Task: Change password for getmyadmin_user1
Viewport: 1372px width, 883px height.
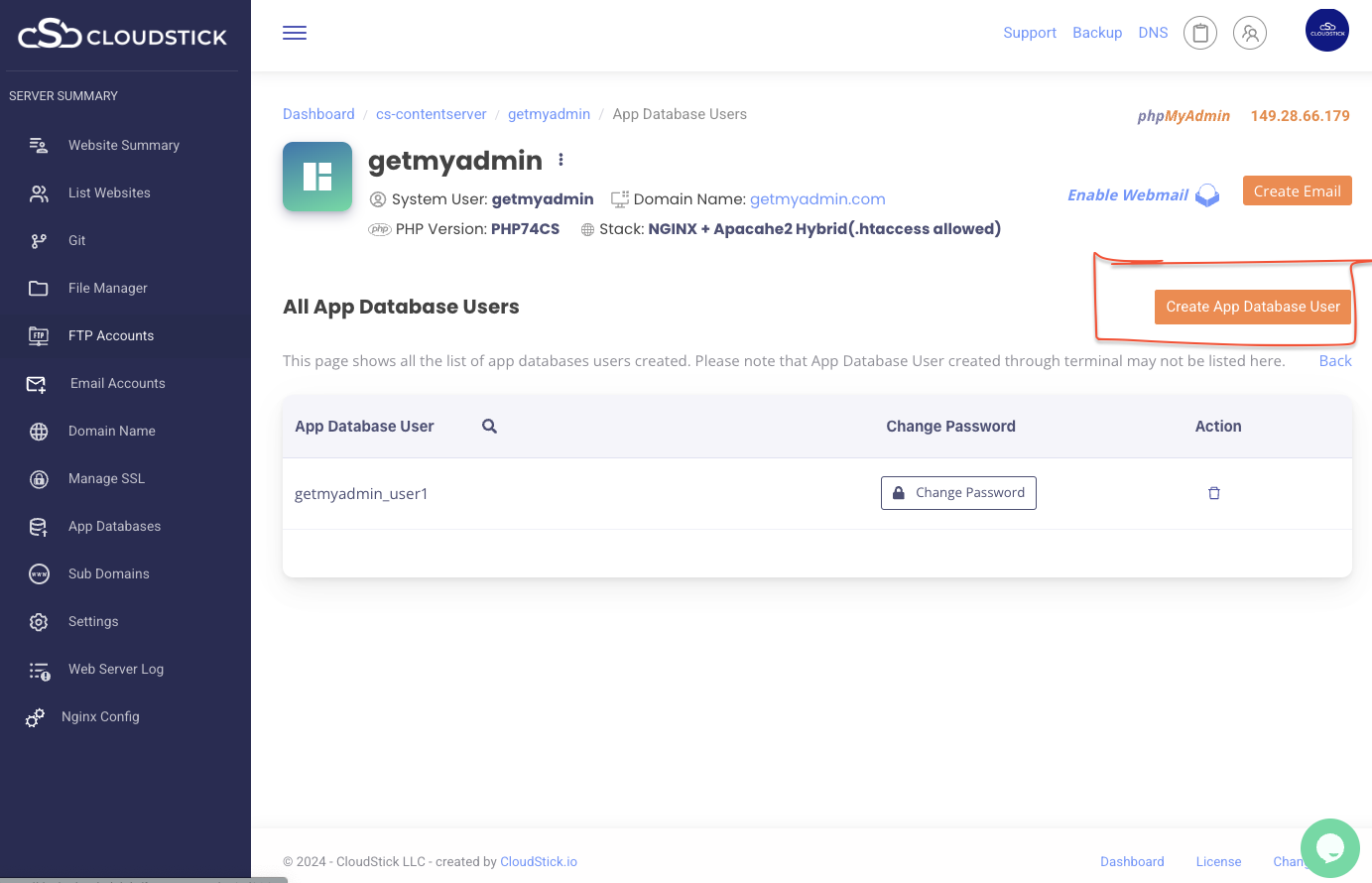Action: 958,493
